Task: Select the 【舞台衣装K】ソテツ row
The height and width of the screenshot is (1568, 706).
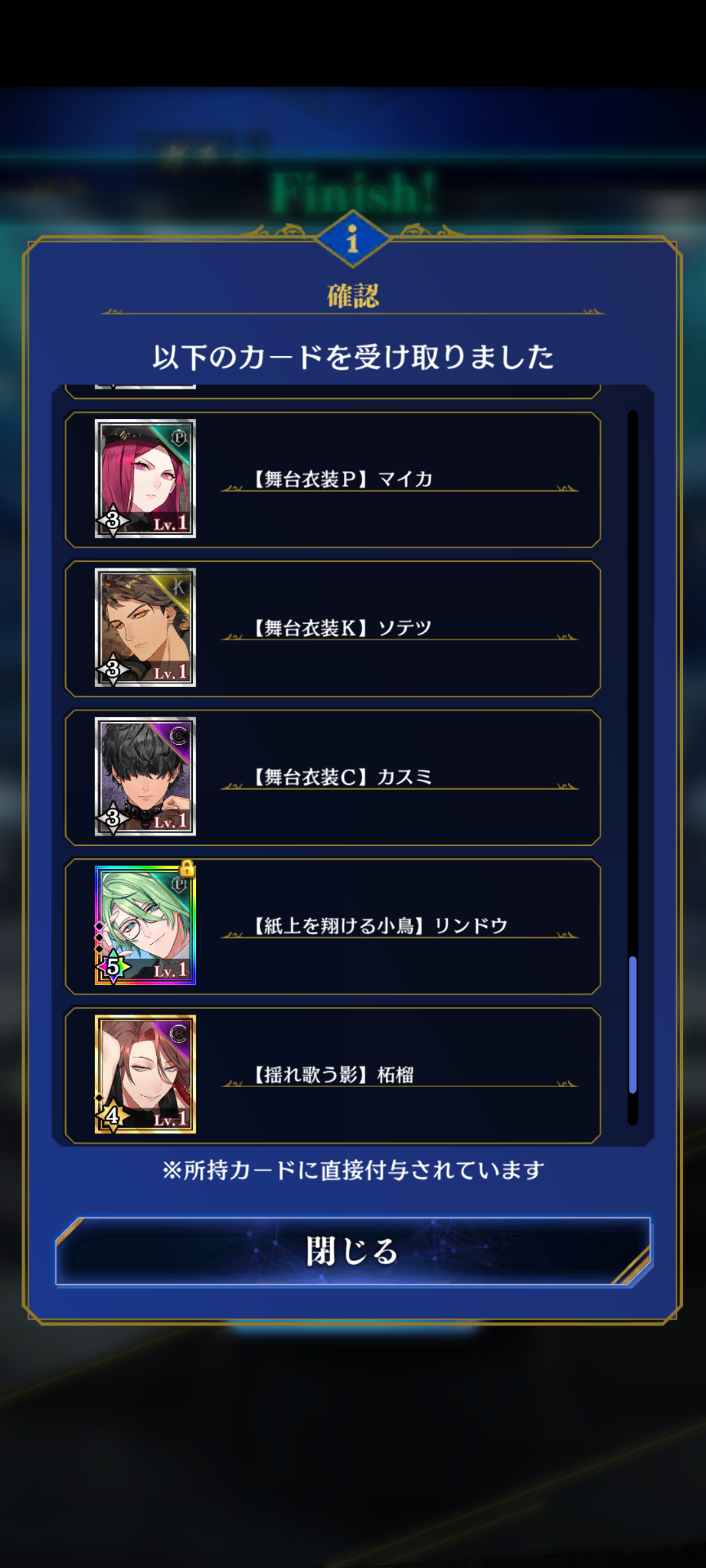Action: point(333,629)
